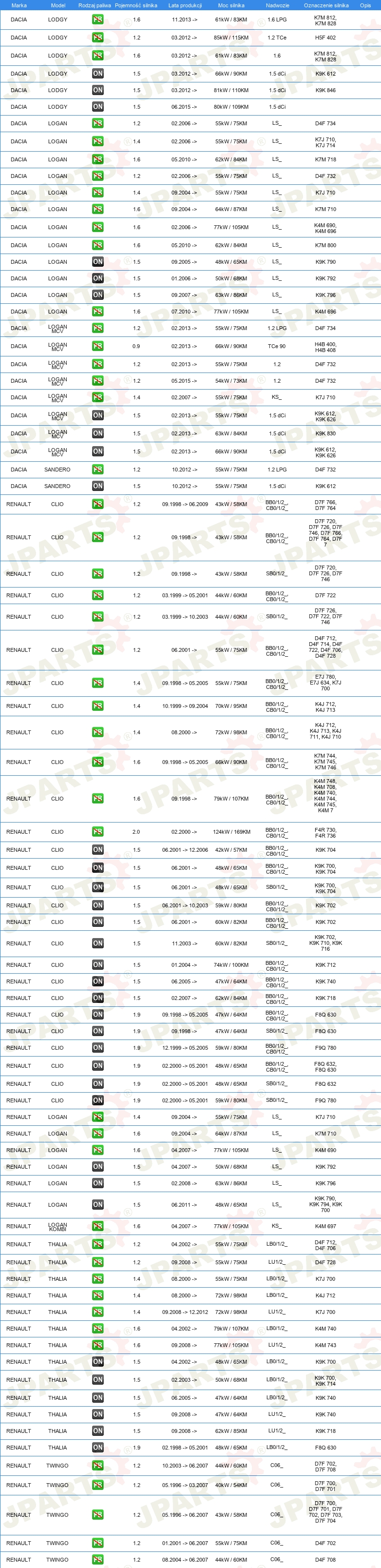Select the 10.1999 -> 09.2004 production years cell
Viewport: 381px width, 1568px height.
click(x=185, y=706)
